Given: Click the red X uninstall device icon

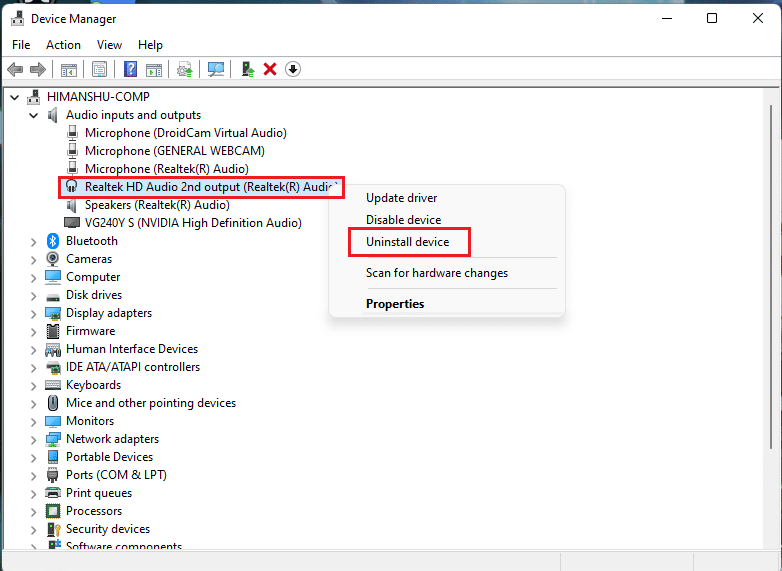Looking at the screenshot, I should [x=269, y=69].
